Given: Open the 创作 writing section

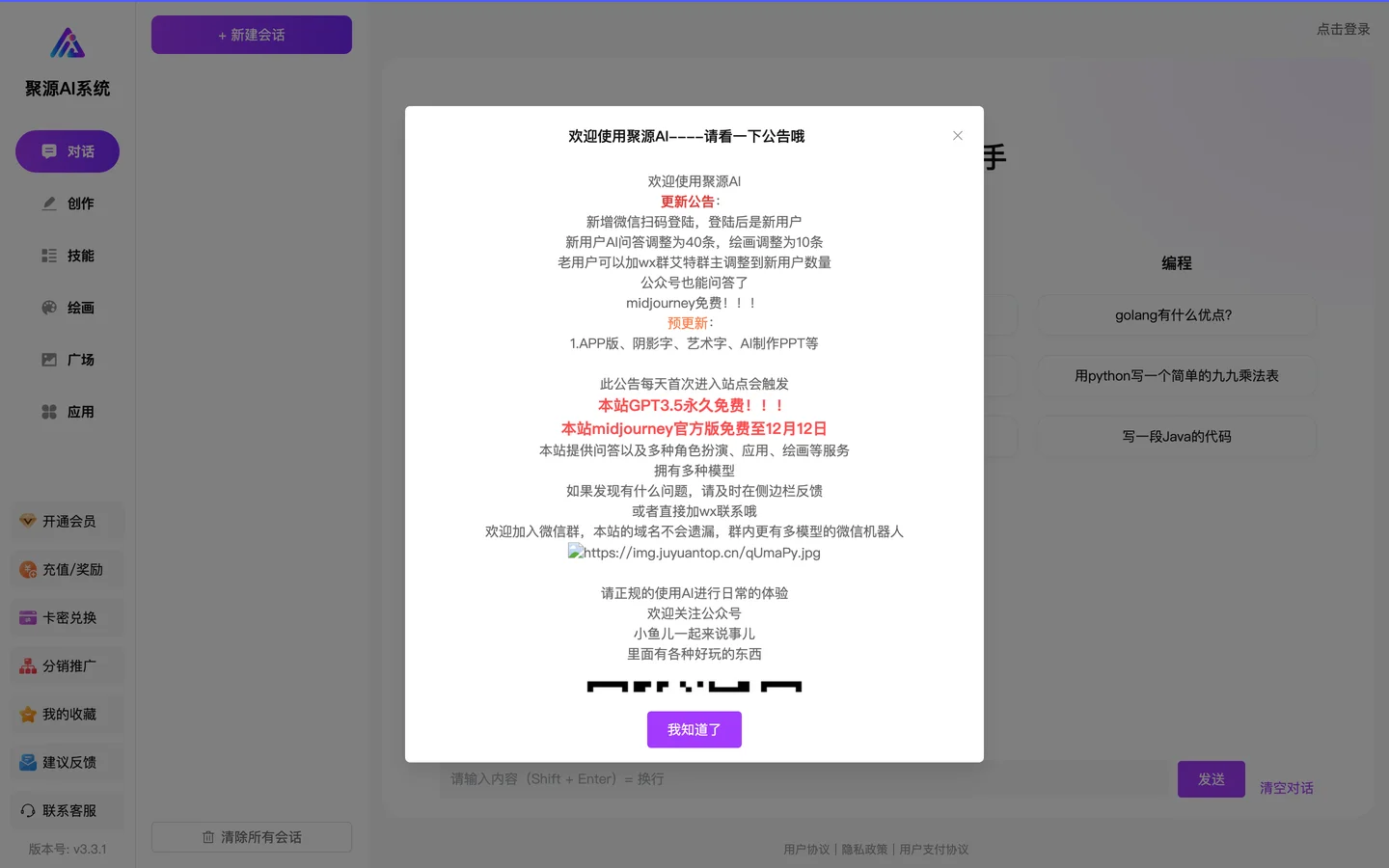Looking at the screenshot, I should [x=68, y=203].
